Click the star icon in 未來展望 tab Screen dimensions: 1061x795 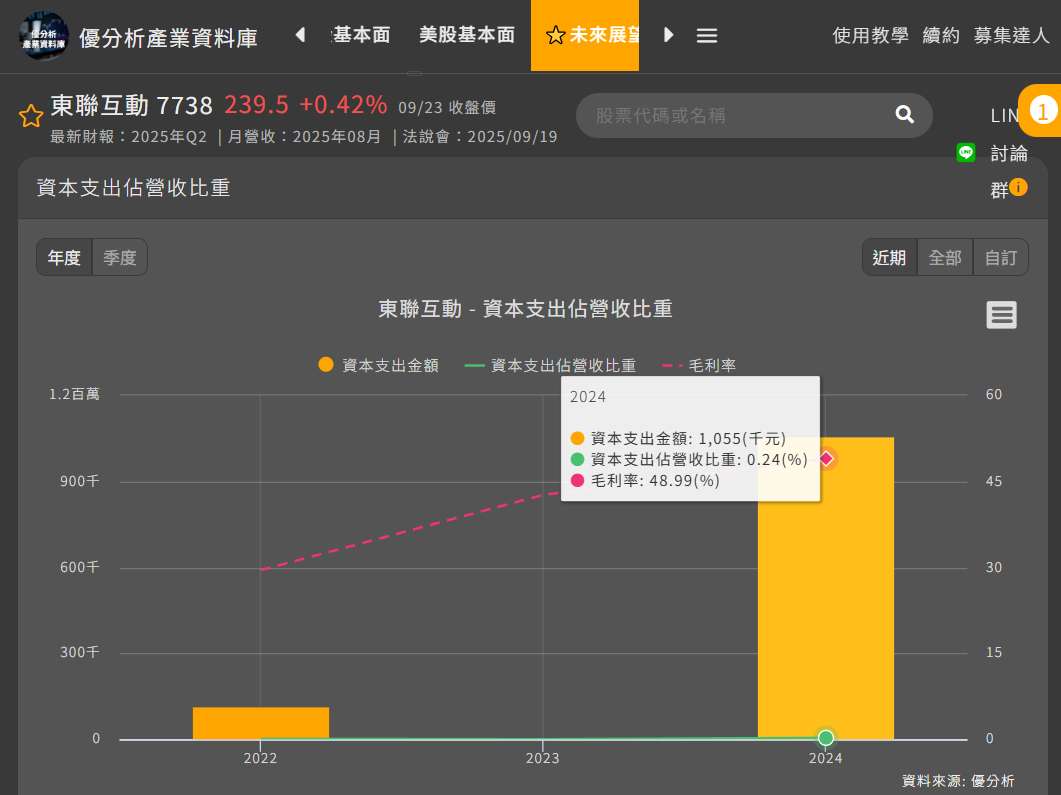[555, 35]
